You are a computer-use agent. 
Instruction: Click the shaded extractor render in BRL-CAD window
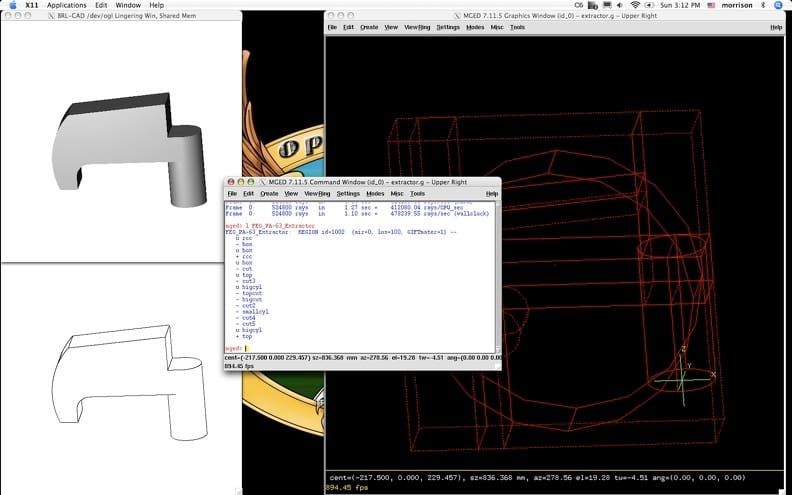[130, 149]
